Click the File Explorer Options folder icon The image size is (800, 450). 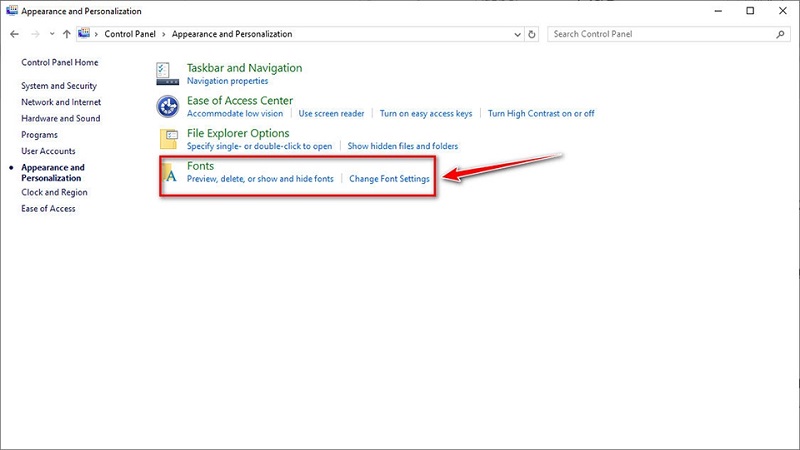click(x=168, y=139)
